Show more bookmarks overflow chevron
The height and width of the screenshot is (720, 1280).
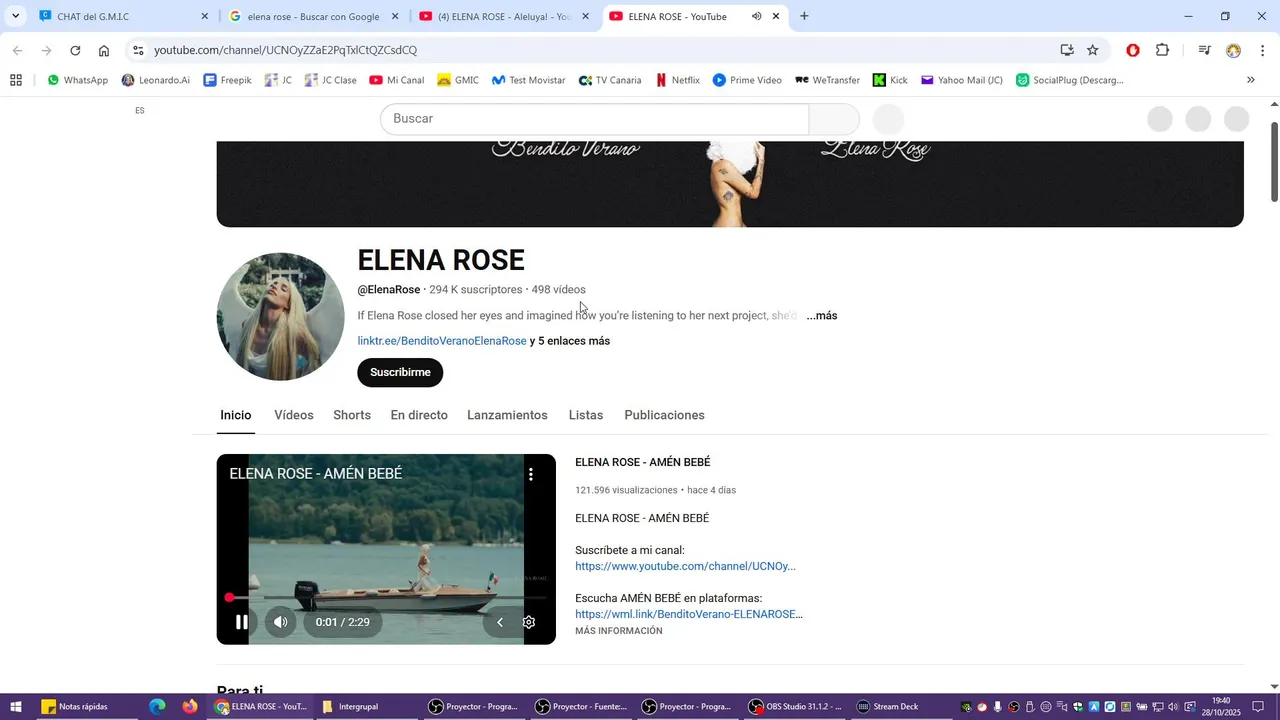pos(1250,80)
